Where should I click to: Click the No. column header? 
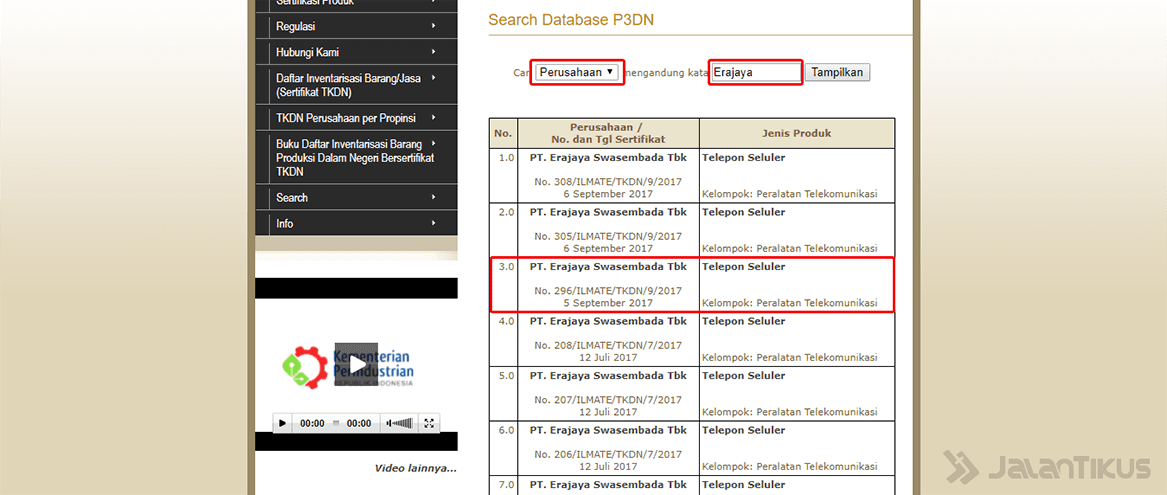(x=503, y=133)
